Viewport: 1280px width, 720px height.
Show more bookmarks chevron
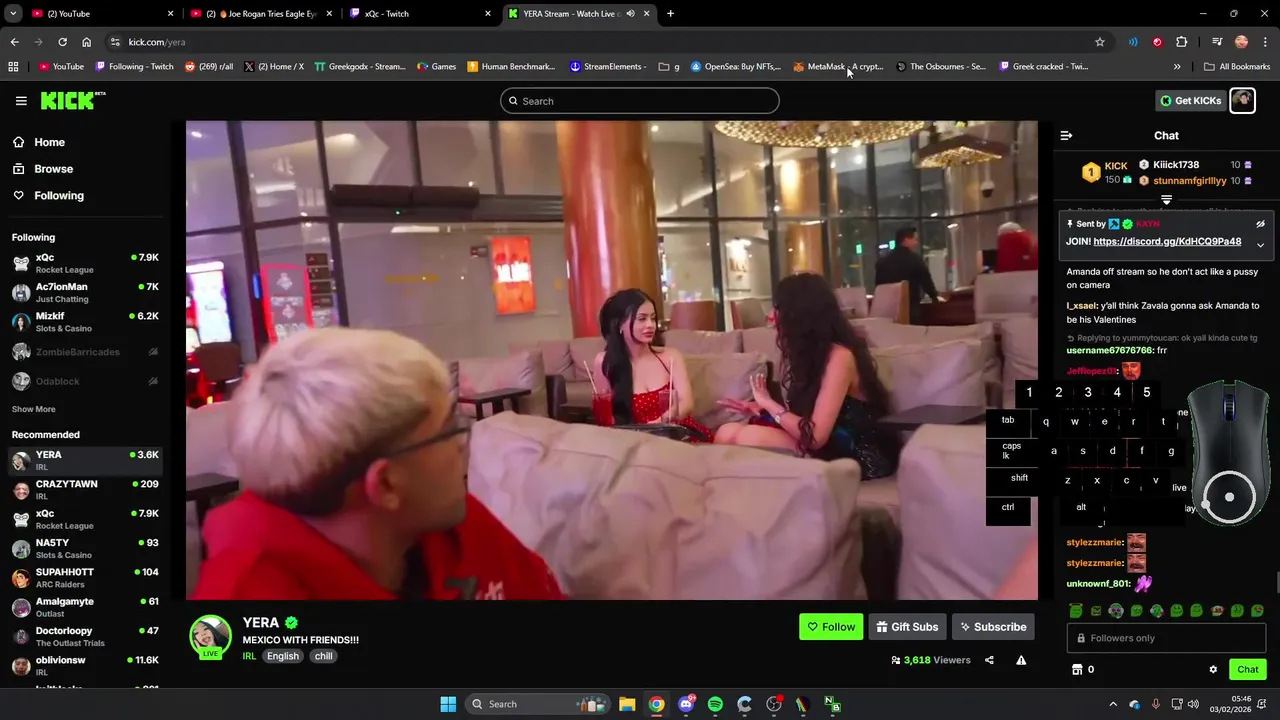tap(1177, 67)
